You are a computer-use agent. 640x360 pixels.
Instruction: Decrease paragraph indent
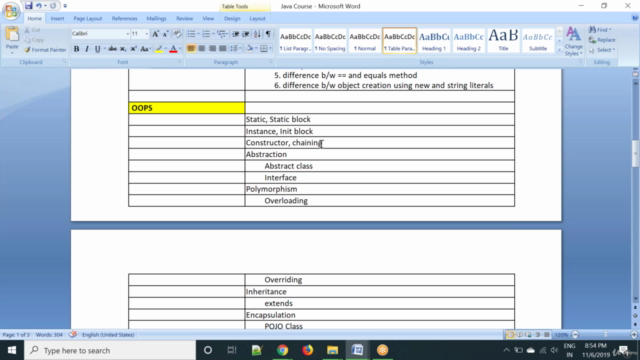236,34
